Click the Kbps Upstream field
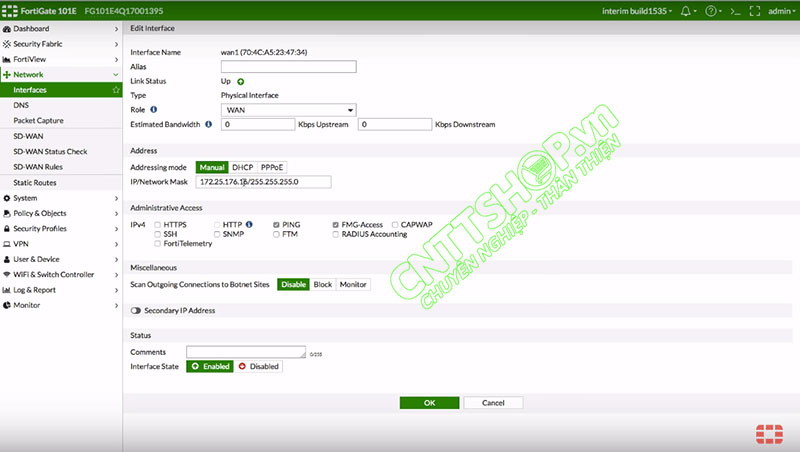Screen dimensions: 800x452 pyautogui.click(x=258, y=124)
